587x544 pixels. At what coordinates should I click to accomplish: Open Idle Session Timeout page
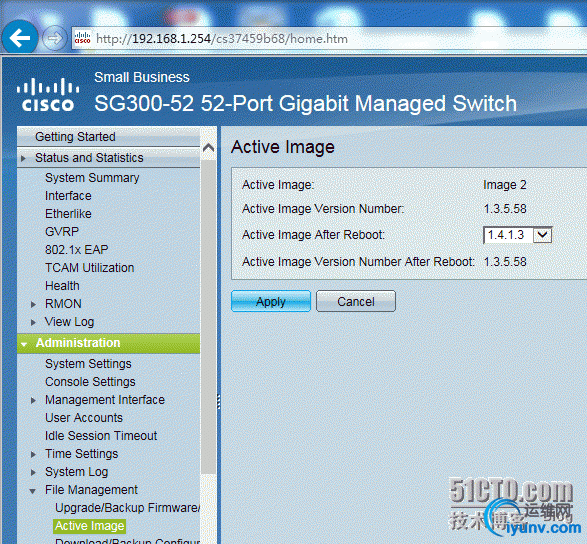[101, 435]
